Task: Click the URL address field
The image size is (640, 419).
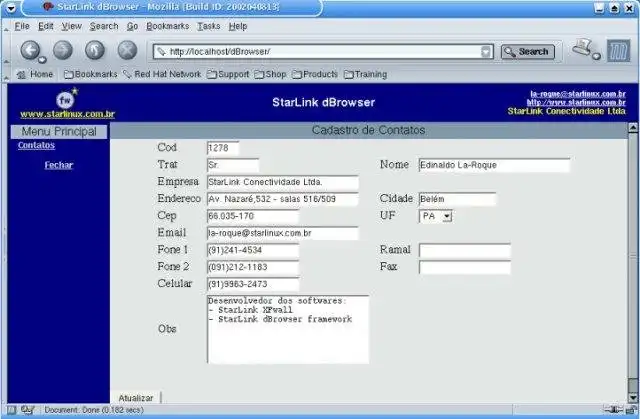Action: (x=324, y=51)
